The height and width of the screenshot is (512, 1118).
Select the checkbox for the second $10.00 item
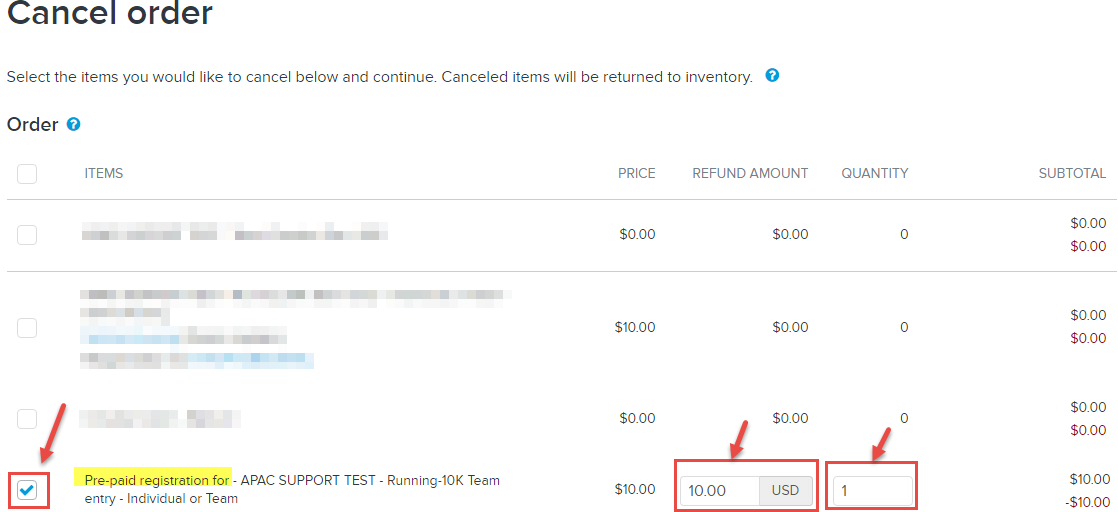pyautogui.click(x=27, y=327)
